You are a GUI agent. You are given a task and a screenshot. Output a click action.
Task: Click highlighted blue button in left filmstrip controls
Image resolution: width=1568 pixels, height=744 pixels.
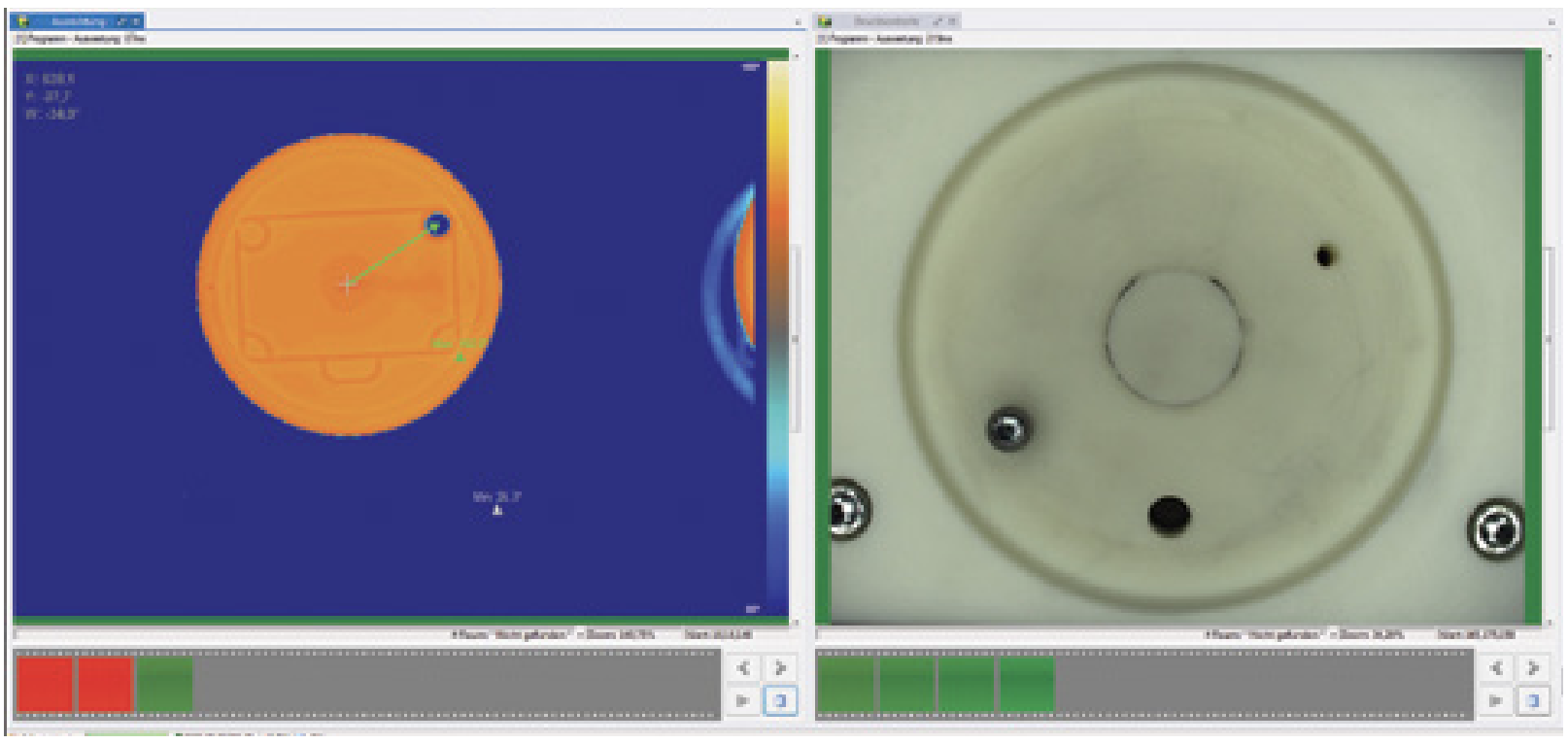(779, 700)
